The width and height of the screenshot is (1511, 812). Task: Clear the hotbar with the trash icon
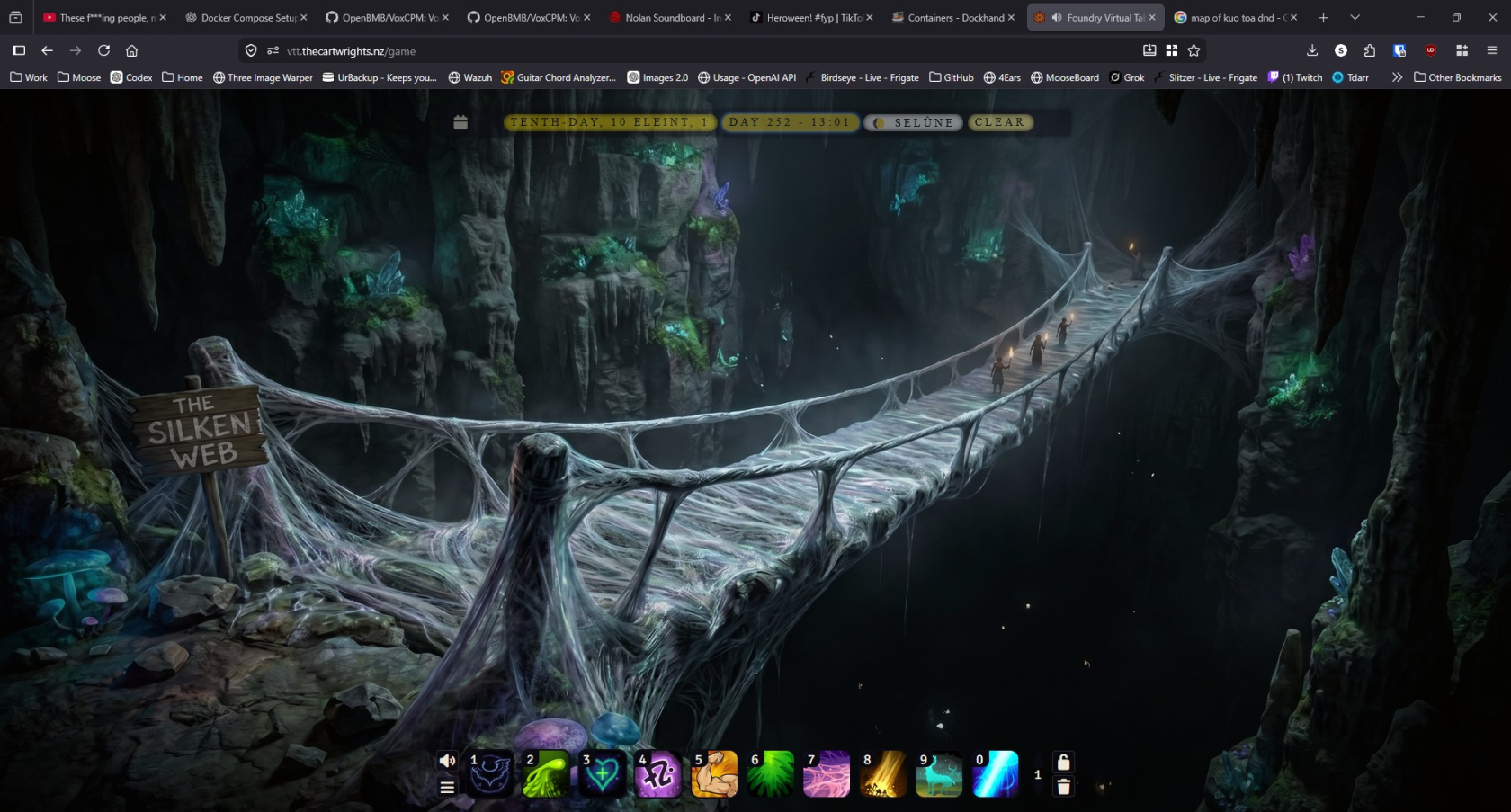(x=1063, y=787)
